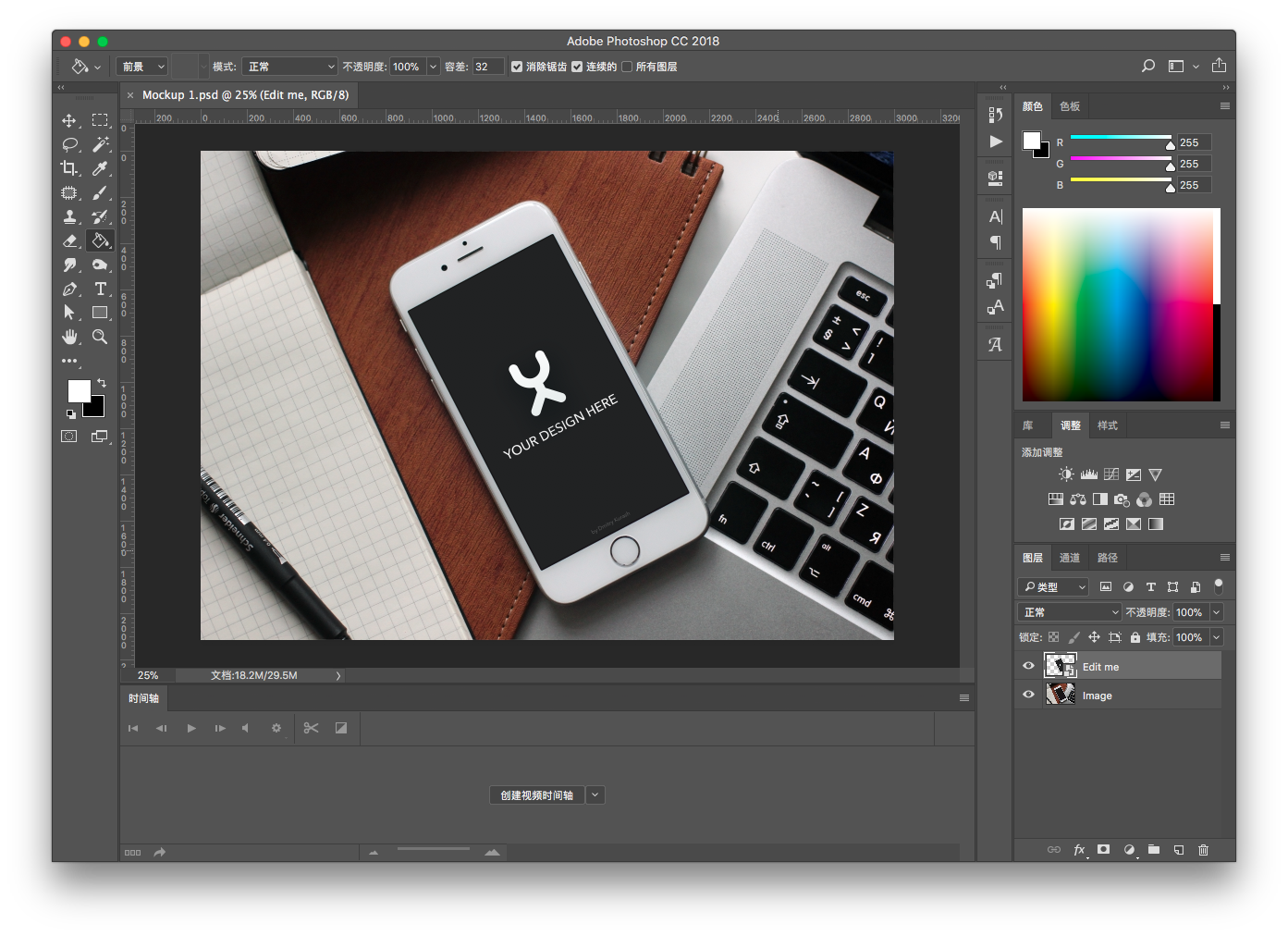Select the Hand tool
The height and width of the screenshot is (936, 1288).
click(69, 337)
